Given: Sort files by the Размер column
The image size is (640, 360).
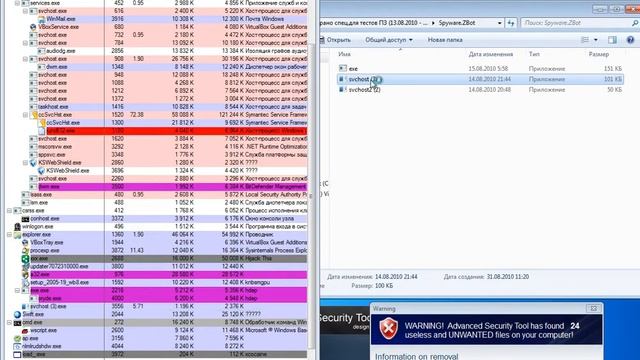Looking at the screenshot, I should tap(599, 54).
